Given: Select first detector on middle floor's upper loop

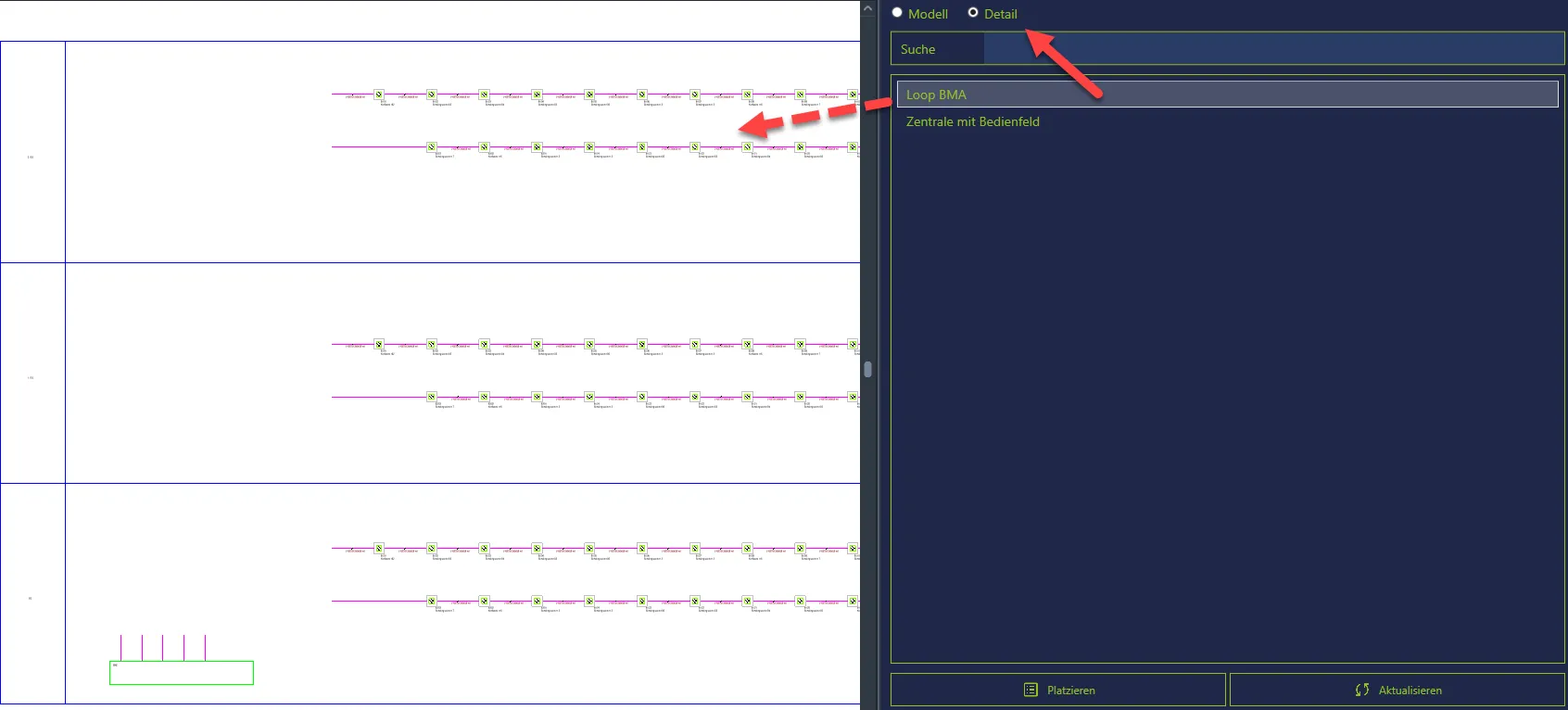Looking at the screenshot, I should tap(379, 345).
